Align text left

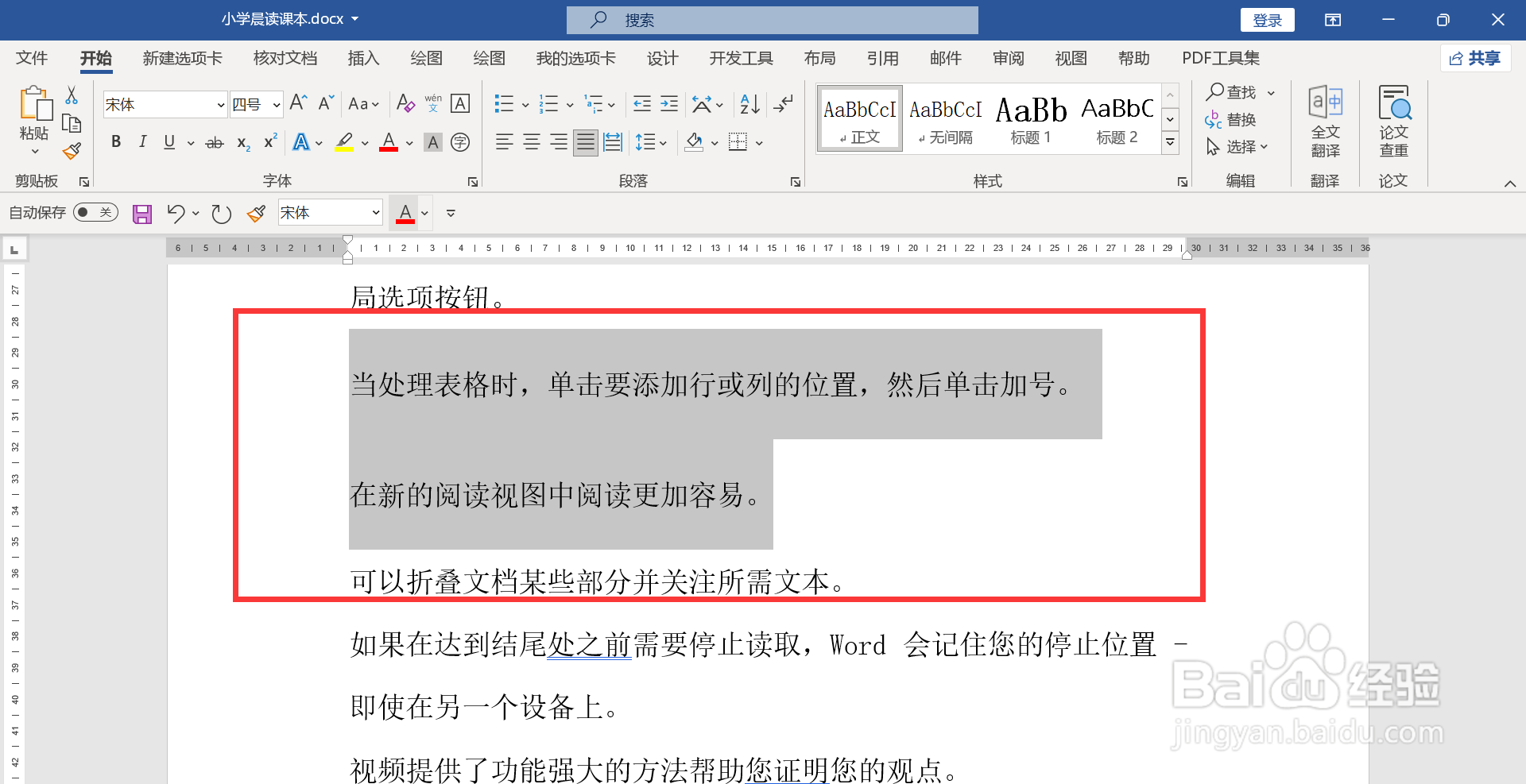[505, 143]
